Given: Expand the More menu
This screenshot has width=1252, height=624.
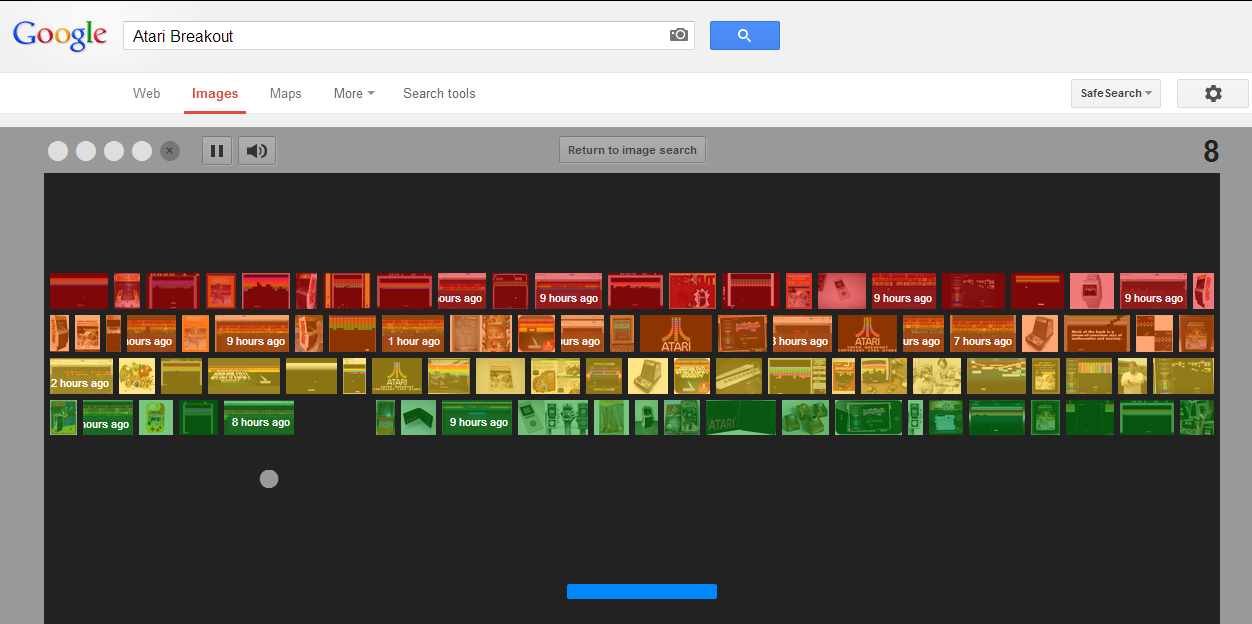Looking at the screenshot, I should point(354,93).
